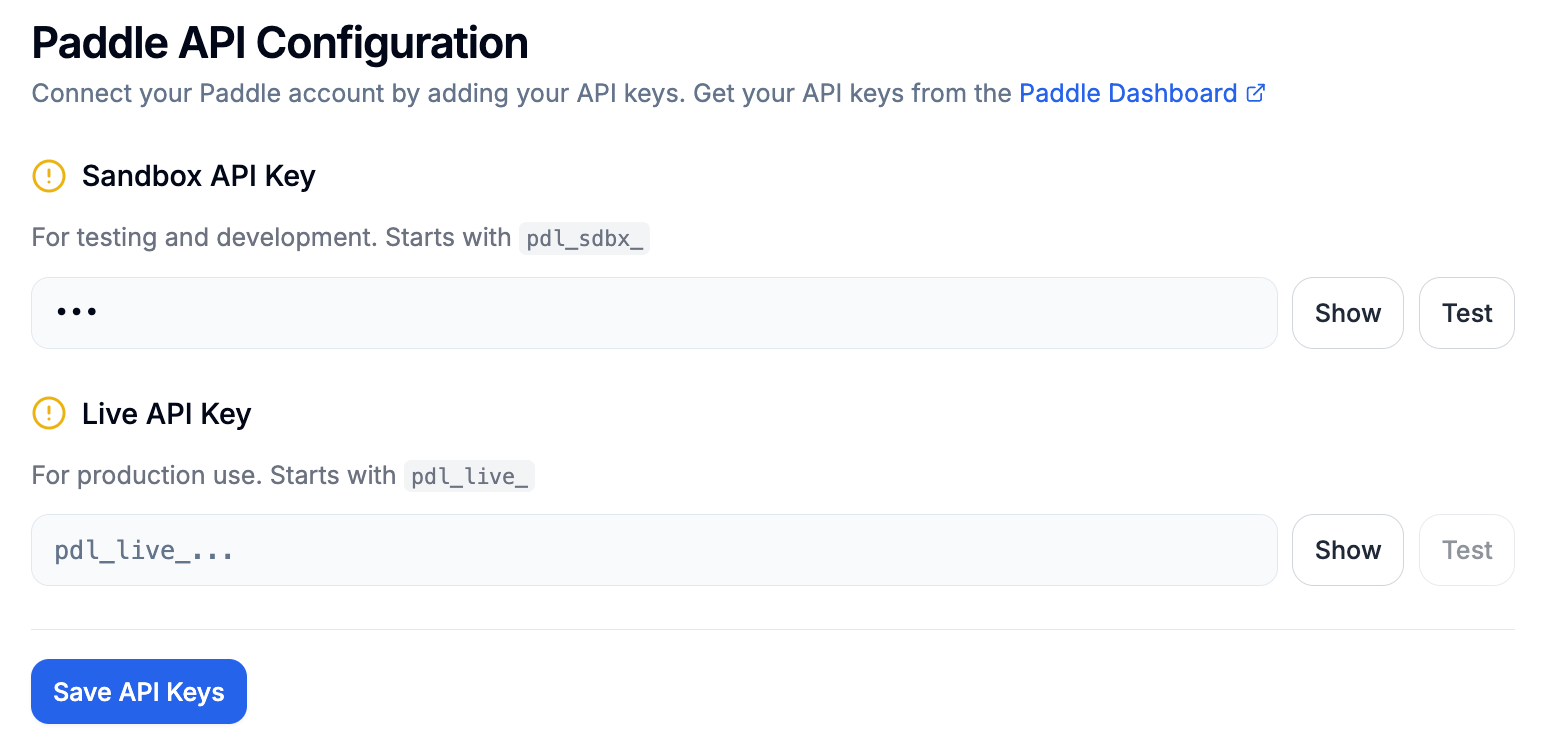Click the pdl_live_ prefix code badge
Screen dimensions: 1546x750
click(x=469, y=476)
